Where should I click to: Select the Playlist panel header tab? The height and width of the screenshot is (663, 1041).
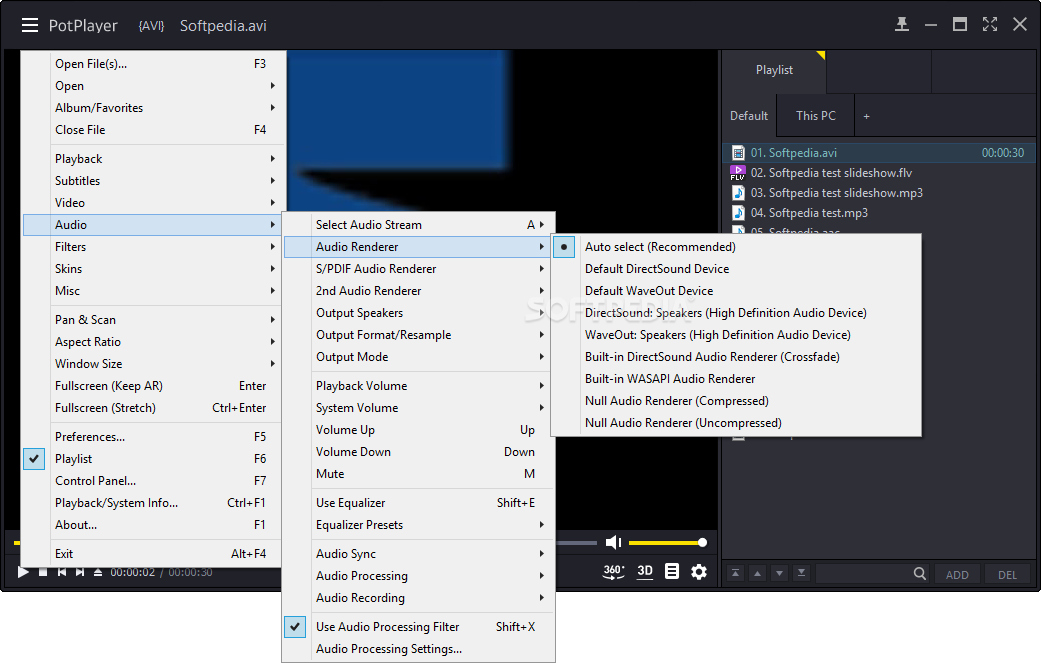774,70
